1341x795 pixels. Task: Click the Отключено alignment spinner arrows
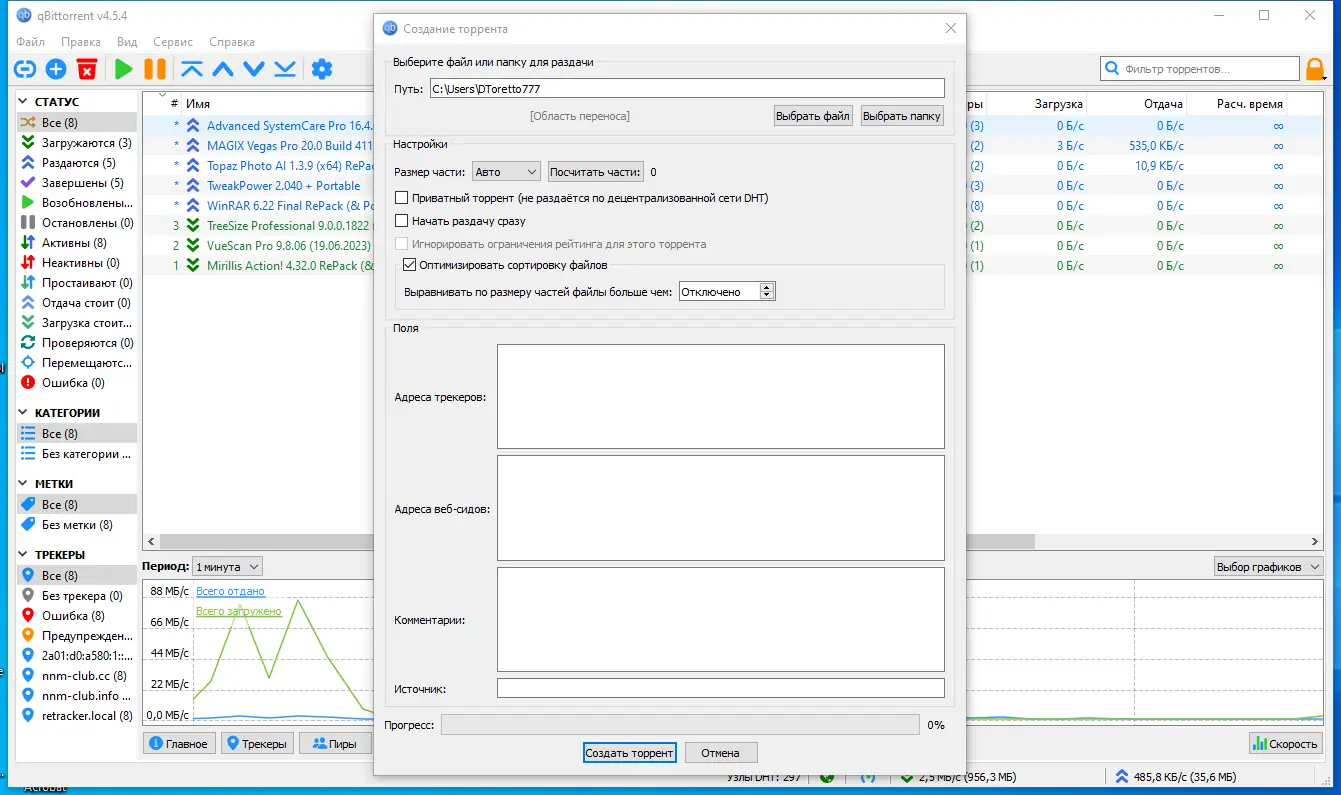pyautogui.click(x=767, y=292)
